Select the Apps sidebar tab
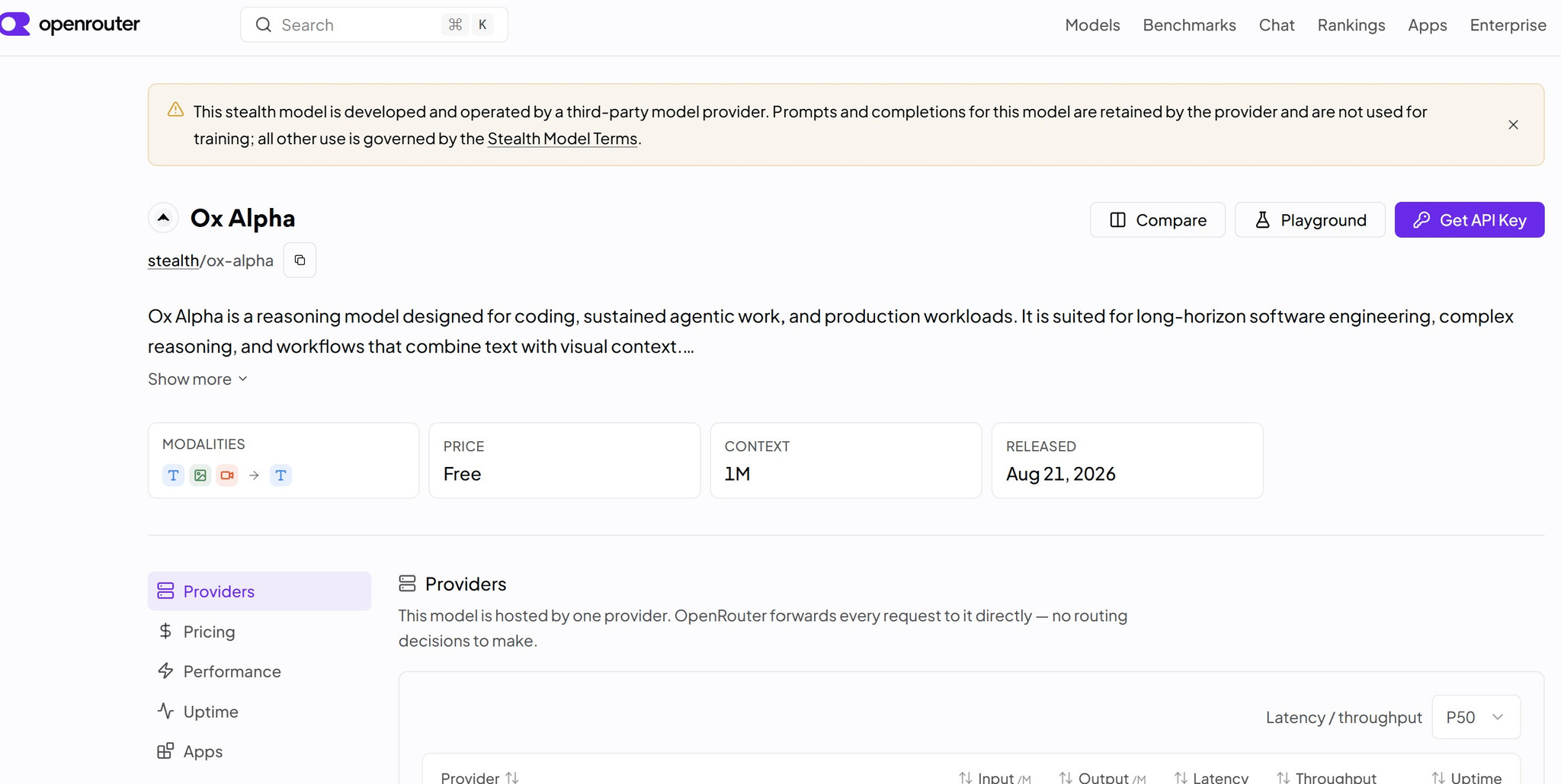This screenshot has height=784, width=1561. coord(259,751)
